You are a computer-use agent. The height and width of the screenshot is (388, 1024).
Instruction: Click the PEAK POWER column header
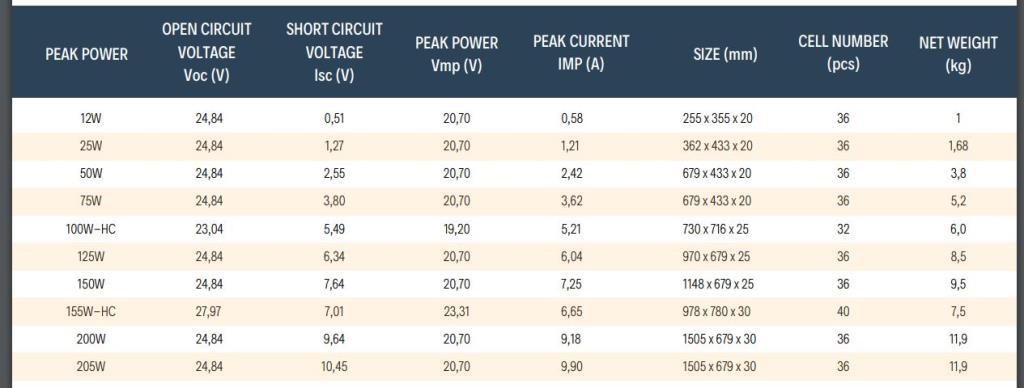[86, 54]
